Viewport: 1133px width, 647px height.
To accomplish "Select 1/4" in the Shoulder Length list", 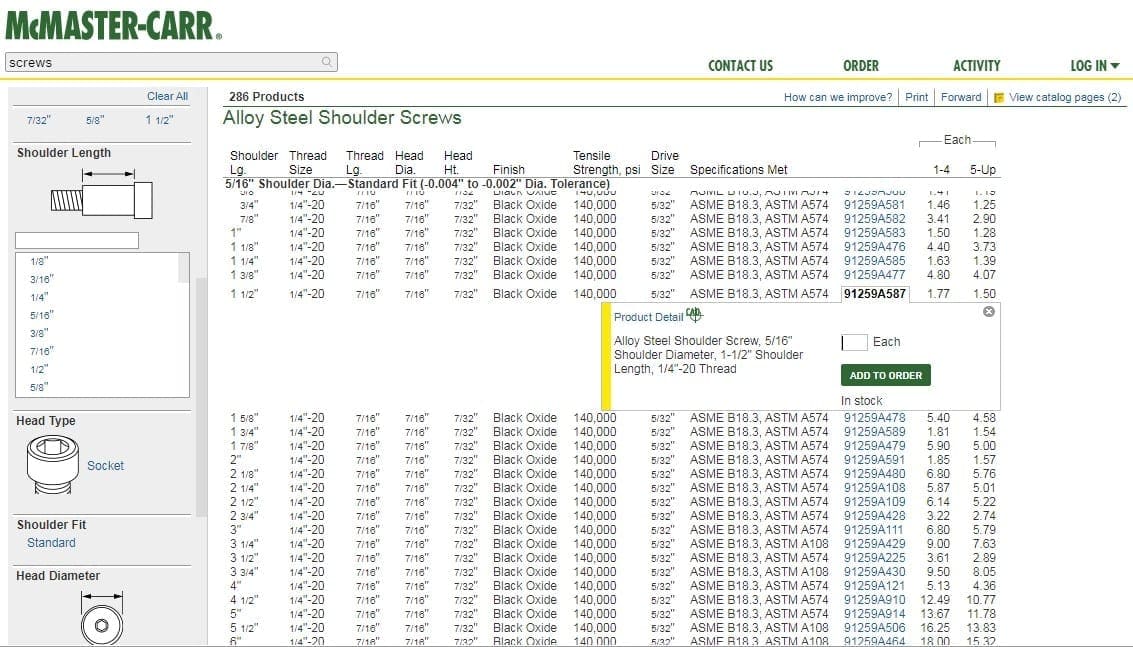I will coord(39,297).
